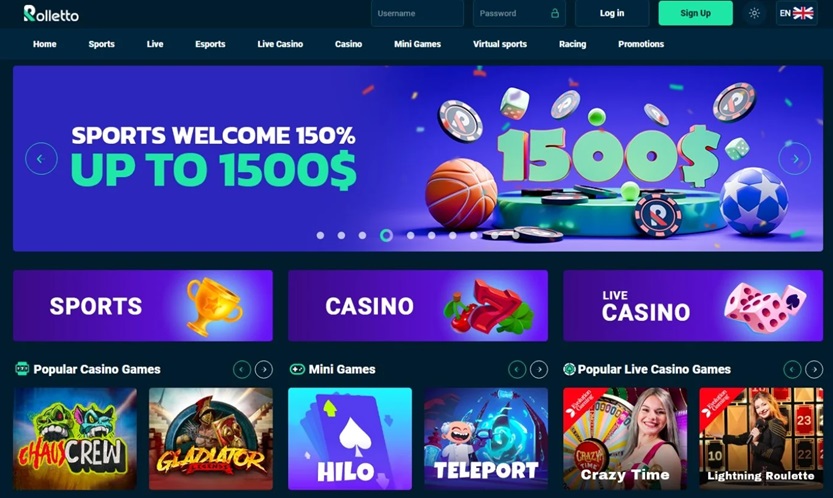Image resolution: width=833 pixels, height=498 pixels.
Task: Go to previous Popular Casino Games
Action: (242, 369)
